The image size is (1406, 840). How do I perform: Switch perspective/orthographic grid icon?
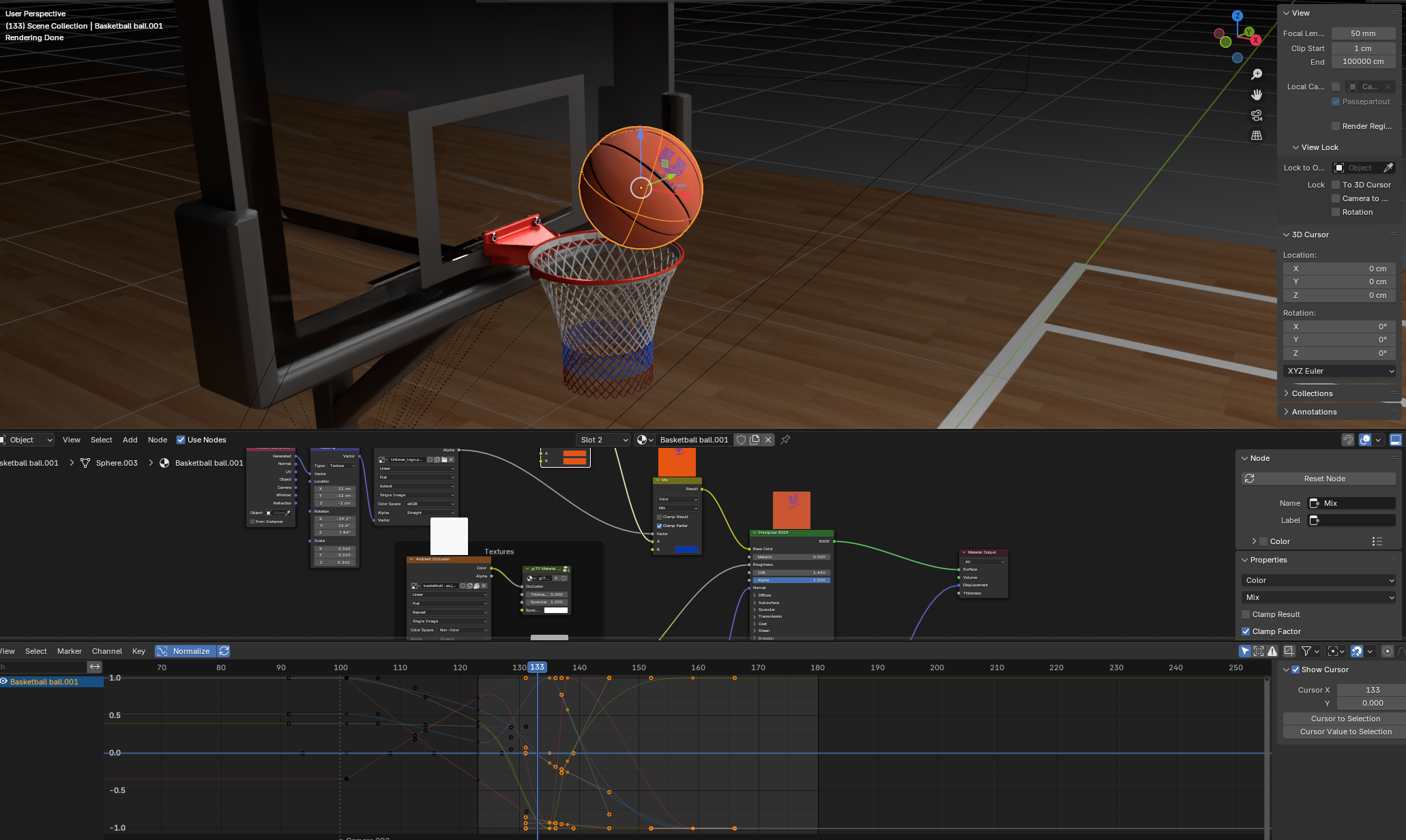click(1257, 136)
